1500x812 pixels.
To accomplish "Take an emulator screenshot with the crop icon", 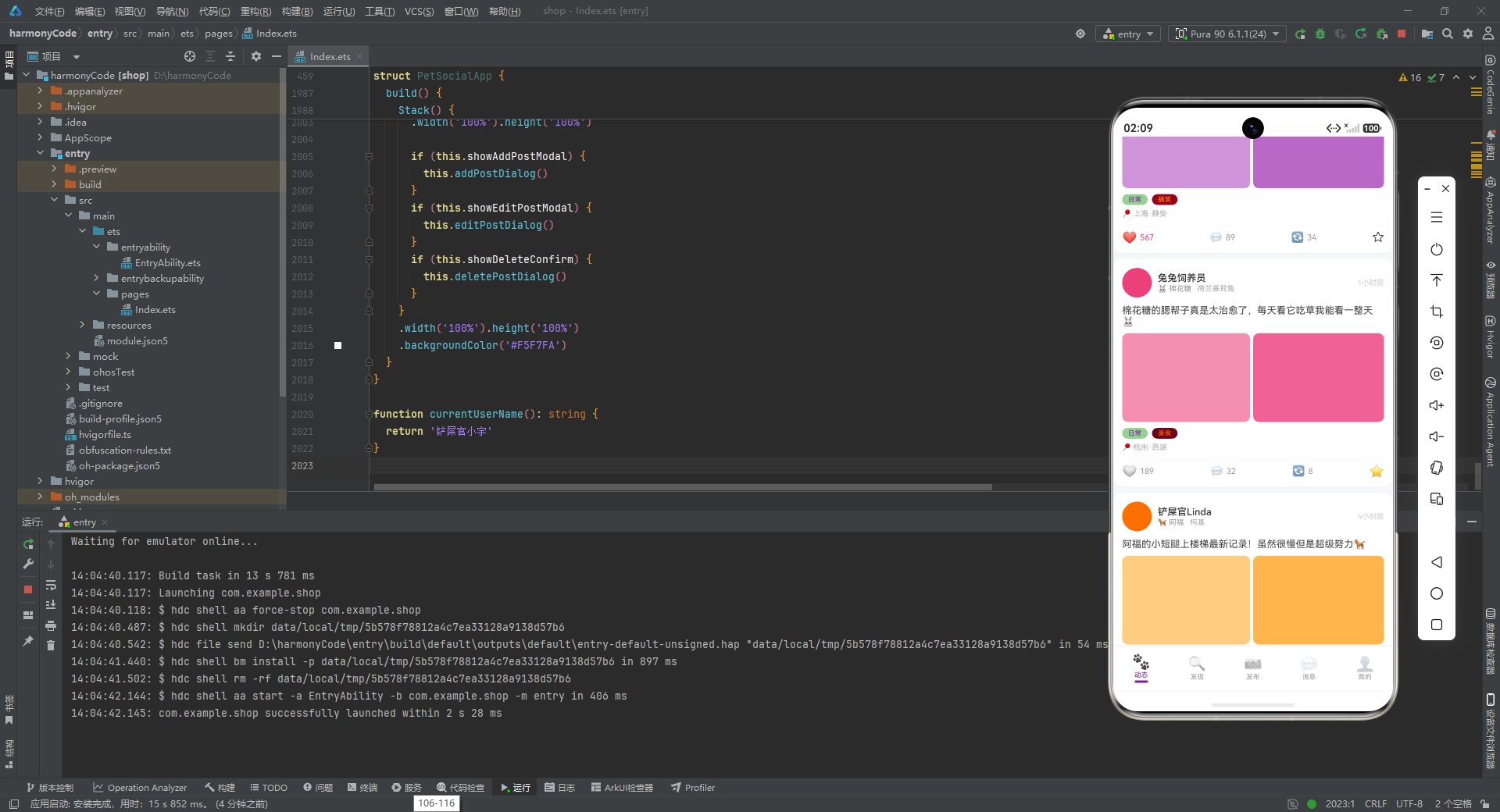I will point(1437,312).
